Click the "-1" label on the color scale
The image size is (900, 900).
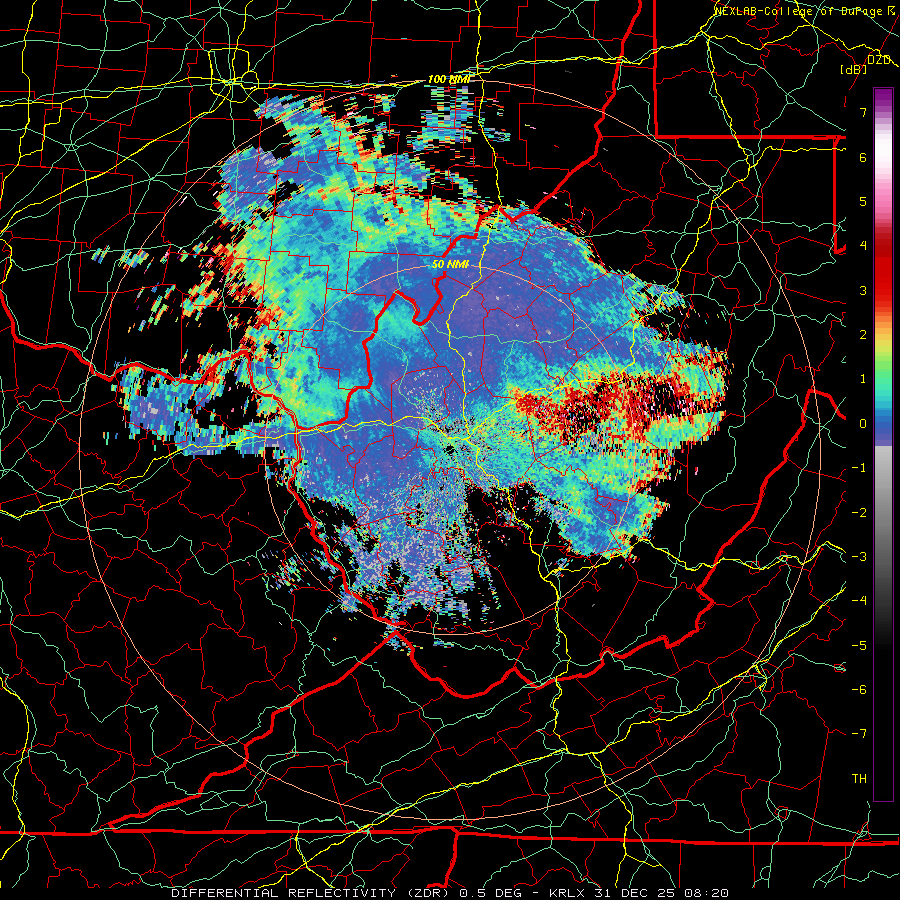coord(859,468)
